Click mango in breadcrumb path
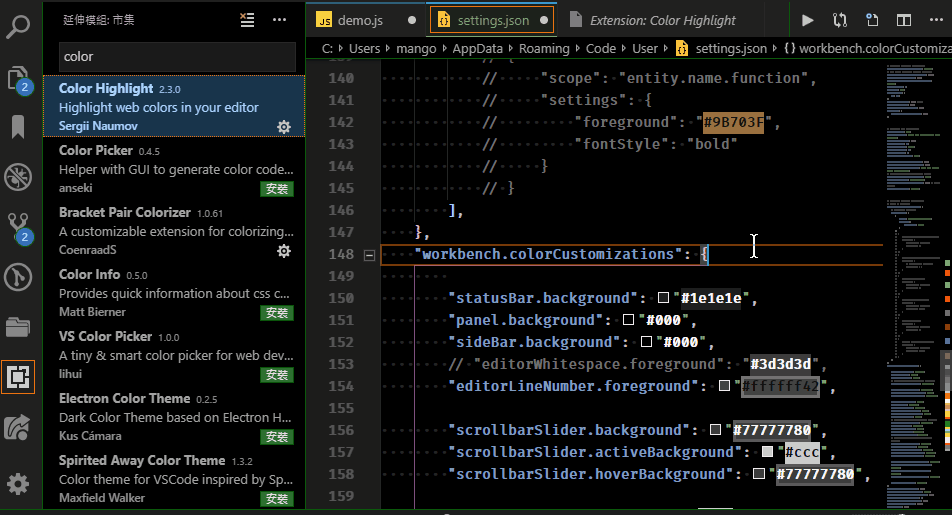Viewport: 952px width, 515px height. [x=416, y=49]
